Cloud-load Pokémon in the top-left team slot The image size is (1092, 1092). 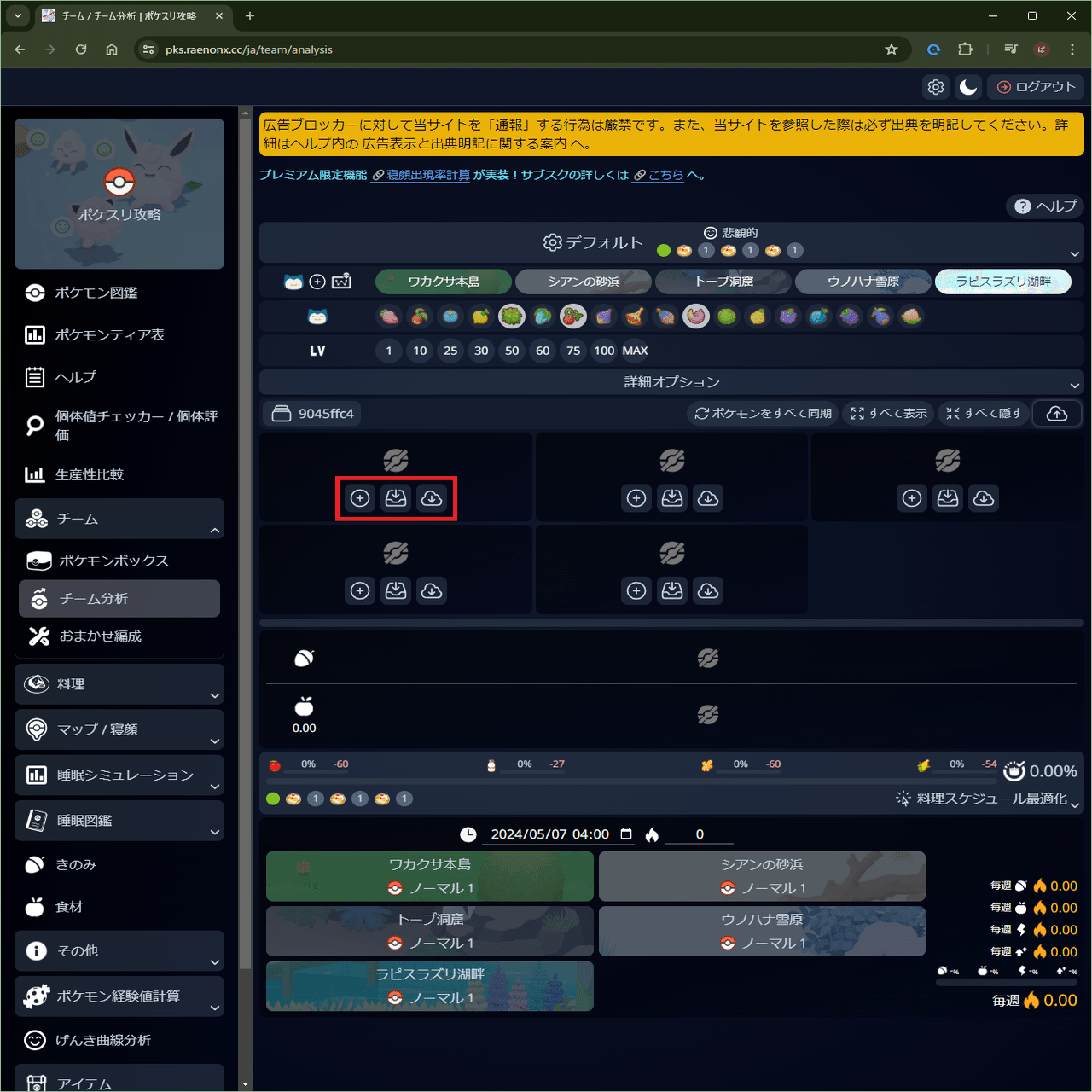432,498
